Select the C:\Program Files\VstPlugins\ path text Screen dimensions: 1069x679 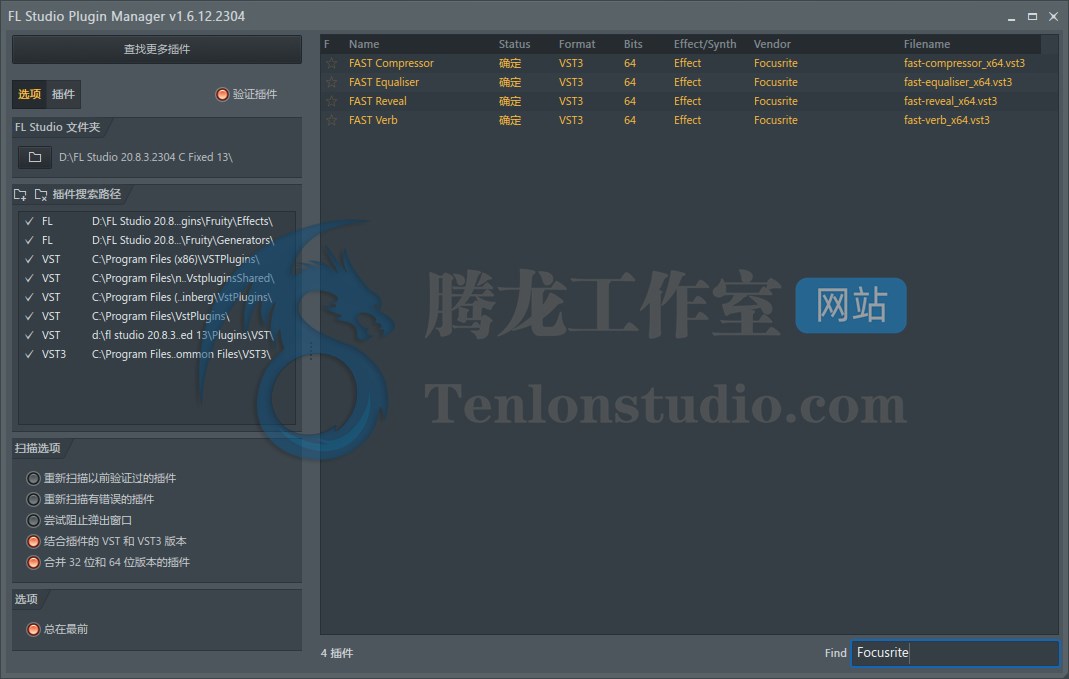pyautogui.click(x=160, y=317)
